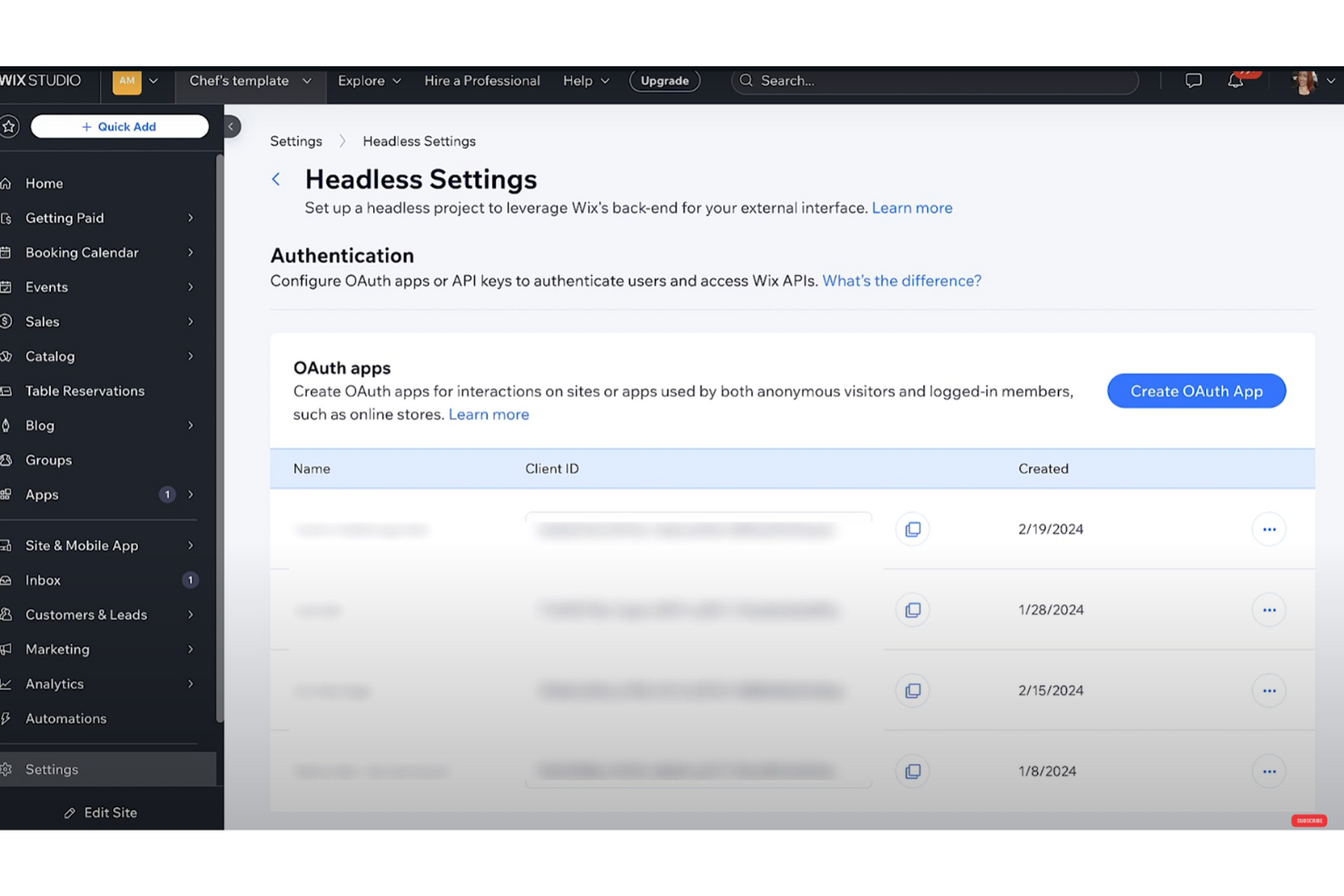
Task: Click the Create OAuth App button
Action: (x=1196, y=390)
